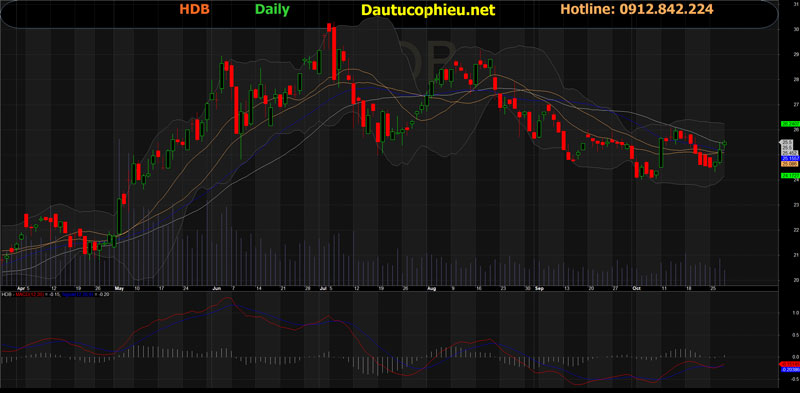
Task: Select date label 13 following Sep
Action: 567,288
